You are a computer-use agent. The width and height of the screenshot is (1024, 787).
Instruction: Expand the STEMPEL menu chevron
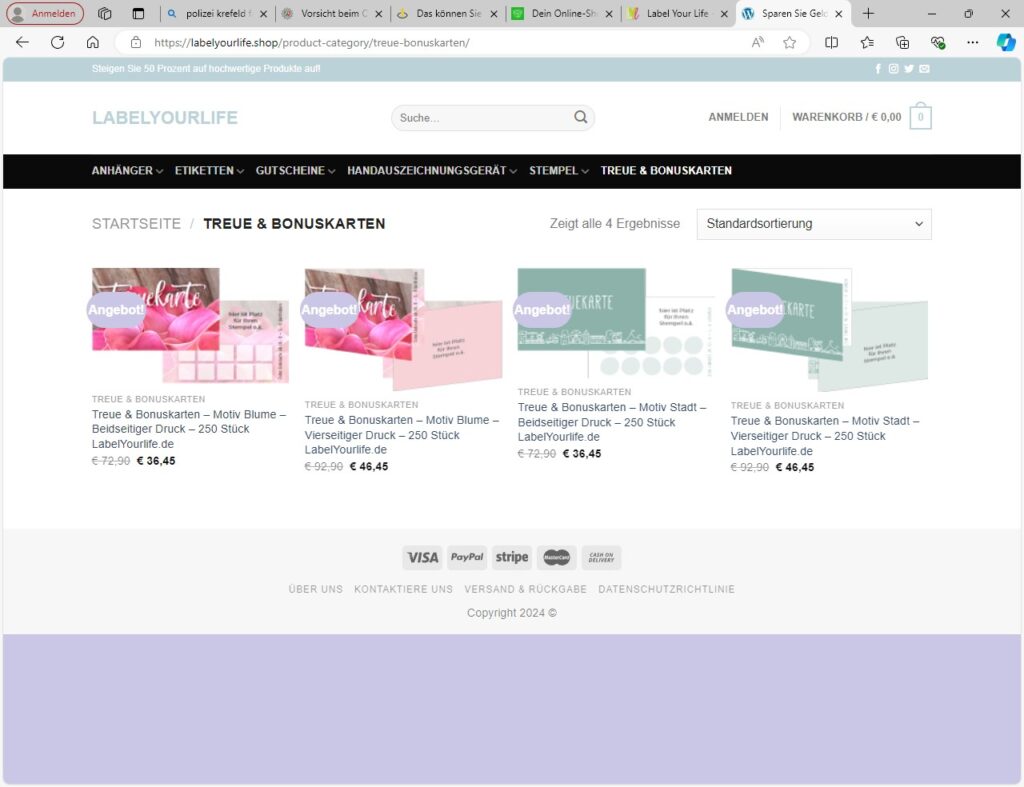(x=583, y=171)
